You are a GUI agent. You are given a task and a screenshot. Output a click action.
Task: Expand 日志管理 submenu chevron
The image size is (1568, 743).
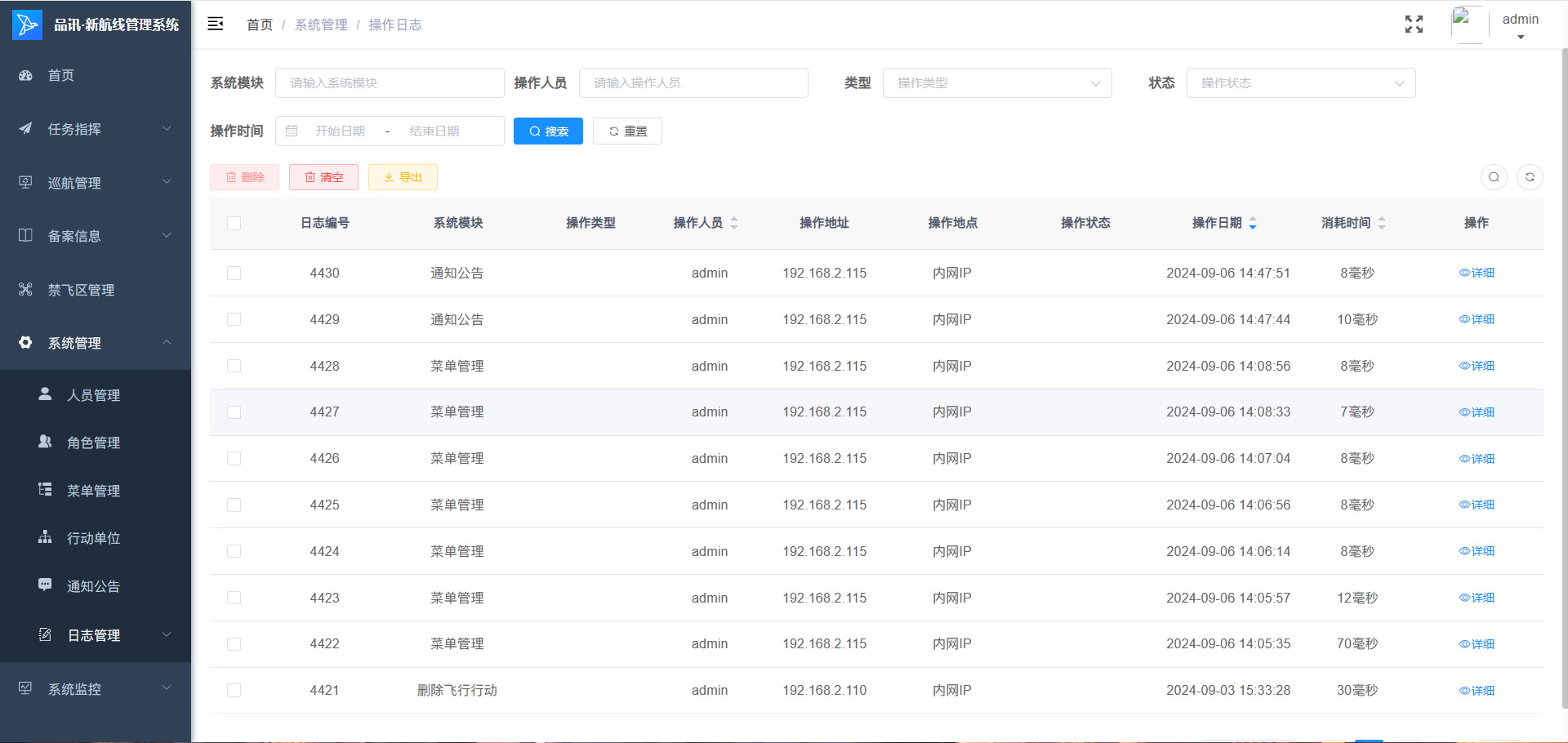(167, 634)
